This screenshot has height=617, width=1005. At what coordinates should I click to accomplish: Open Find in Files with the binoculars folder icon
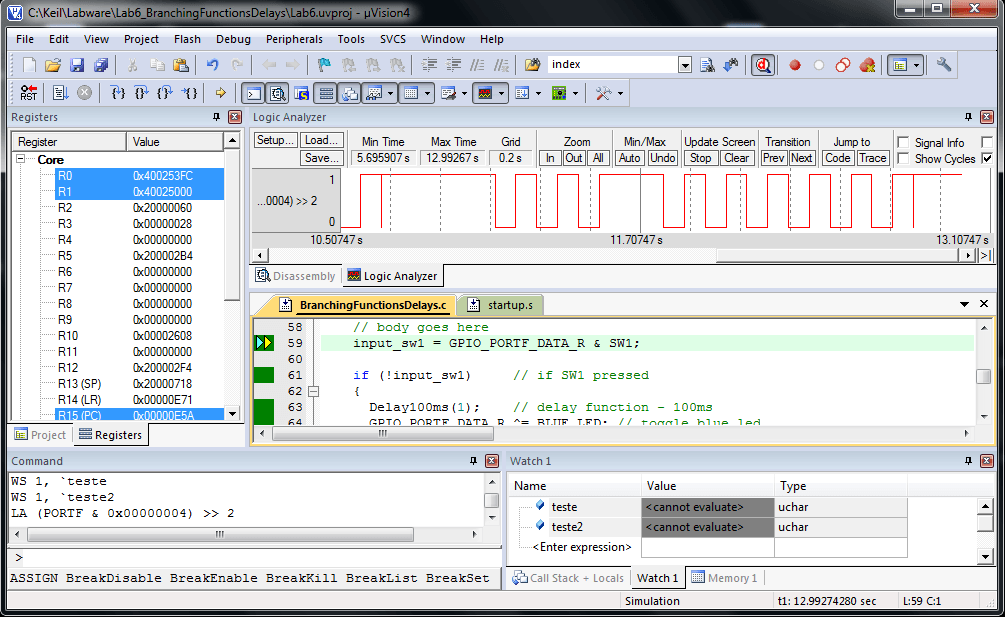click(x=533, y=65)
